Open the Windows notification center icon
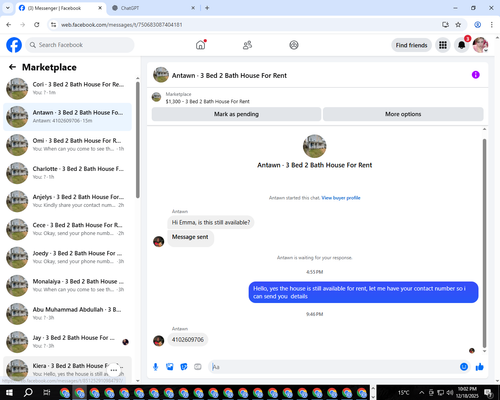500x400 pixels. [x=488, y=393]
